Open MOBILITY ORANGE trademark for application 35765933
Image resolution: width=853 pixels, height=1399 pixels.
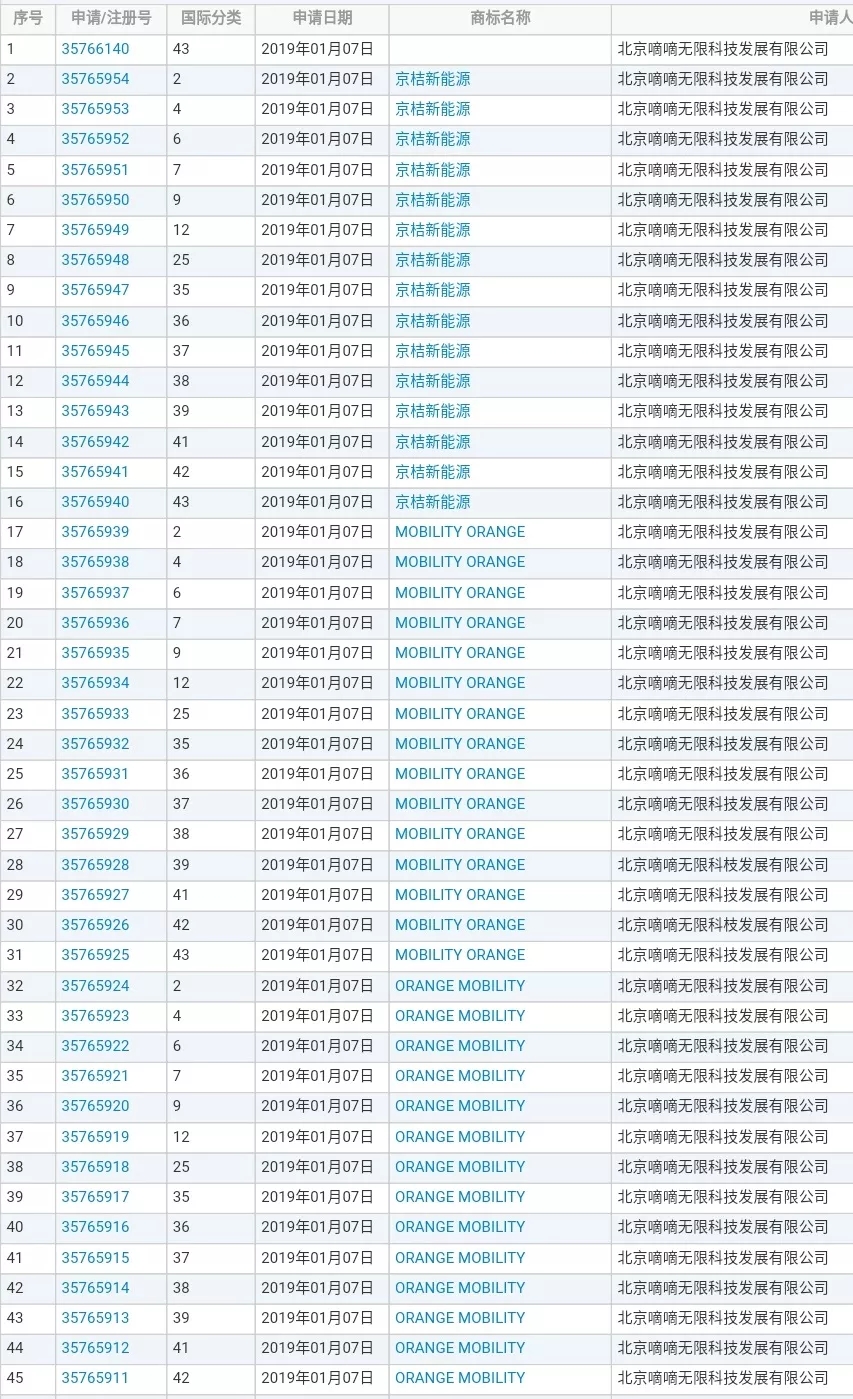[x=459, y=714]
